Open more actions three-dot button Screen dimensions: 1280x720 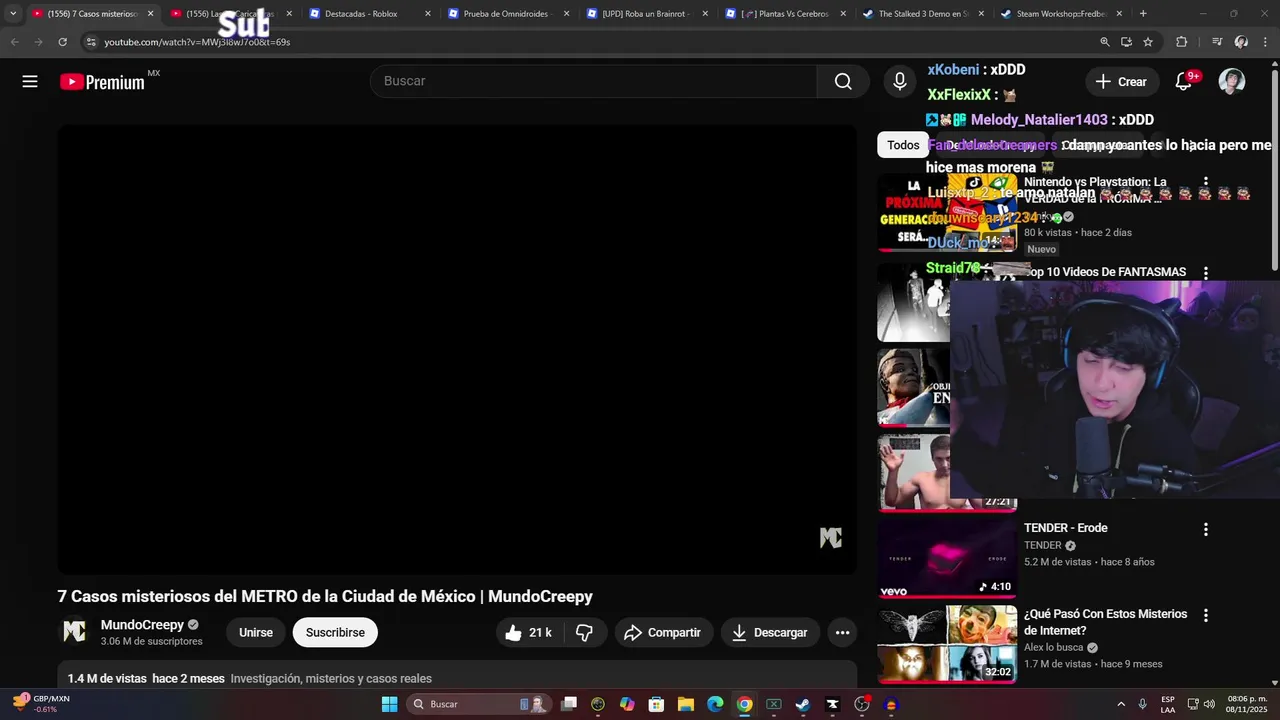tap(842, 632)
